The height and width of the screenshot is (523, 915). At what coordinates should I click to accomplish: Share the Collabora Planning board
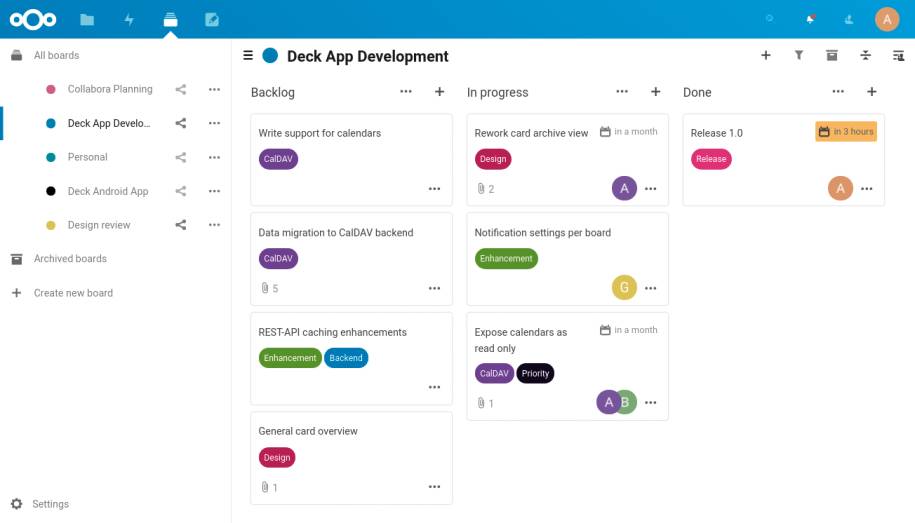tap(181, 89)
